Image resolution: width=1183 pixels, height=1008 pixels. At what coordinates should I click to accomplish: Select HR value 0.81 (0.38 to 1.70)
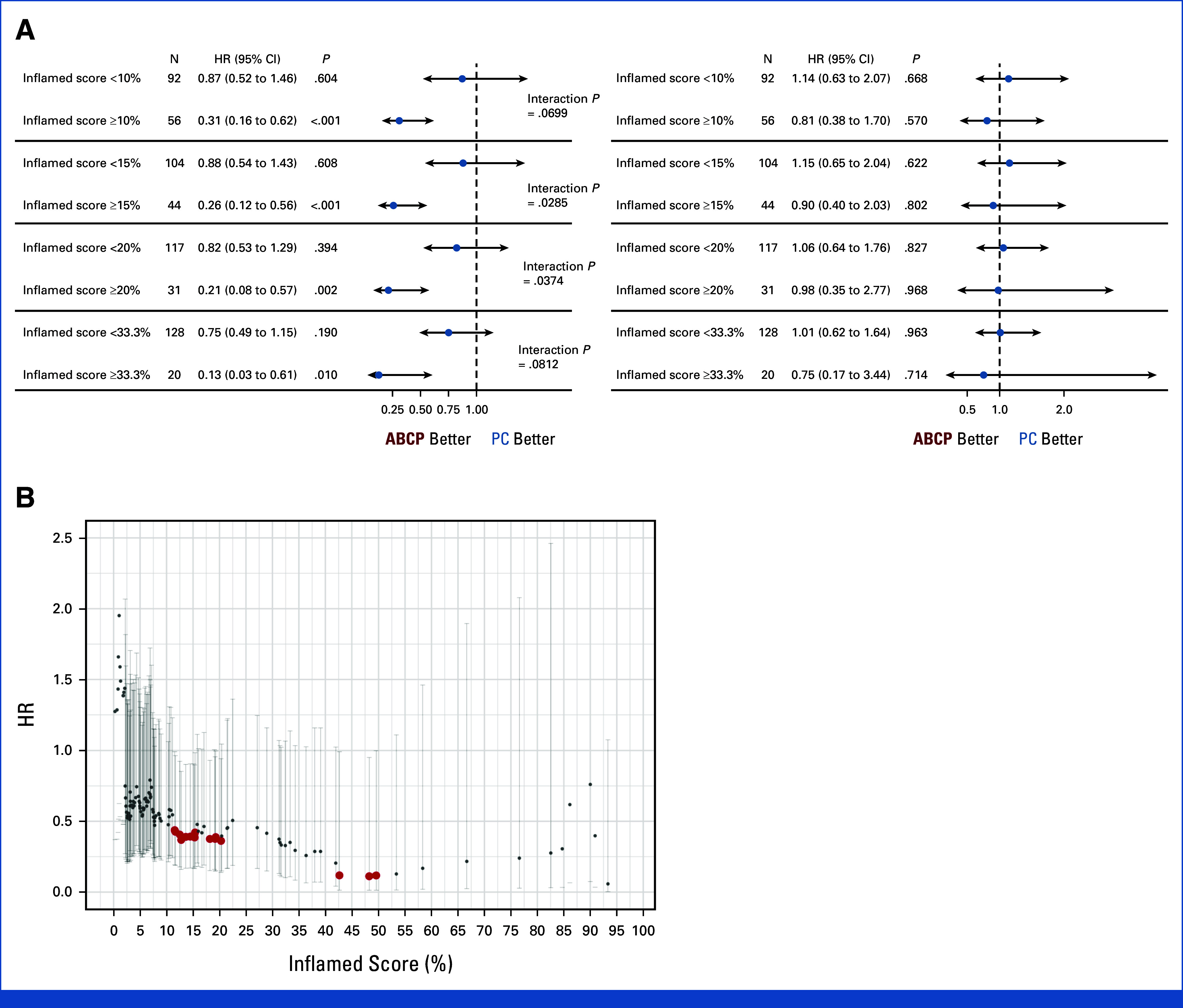pos(841,121)
